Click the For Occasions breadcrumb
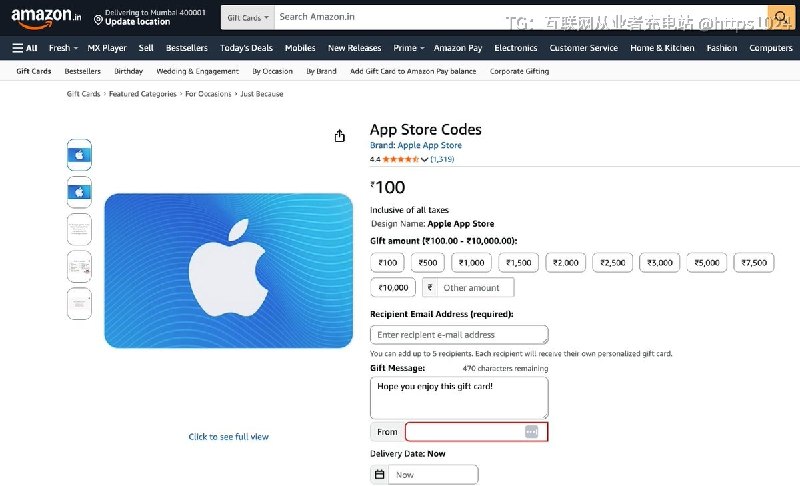800x486 pixels. 208,94
